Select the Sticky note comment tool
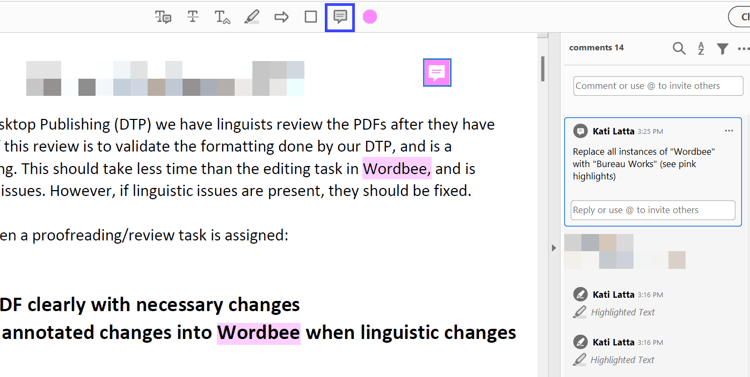Viewport: 750px width, 377px height. click(x=340, y=17)
